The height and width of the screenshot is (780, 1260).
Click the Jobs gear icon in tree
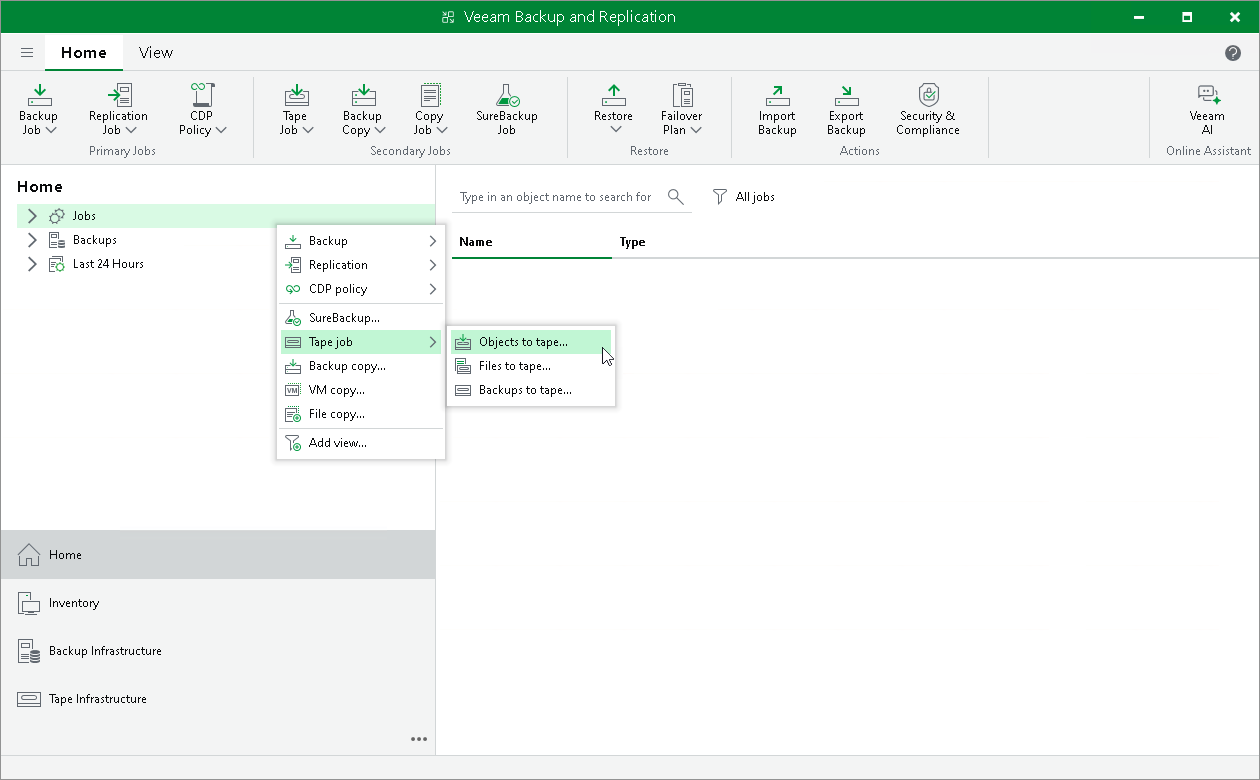point(57,216)
